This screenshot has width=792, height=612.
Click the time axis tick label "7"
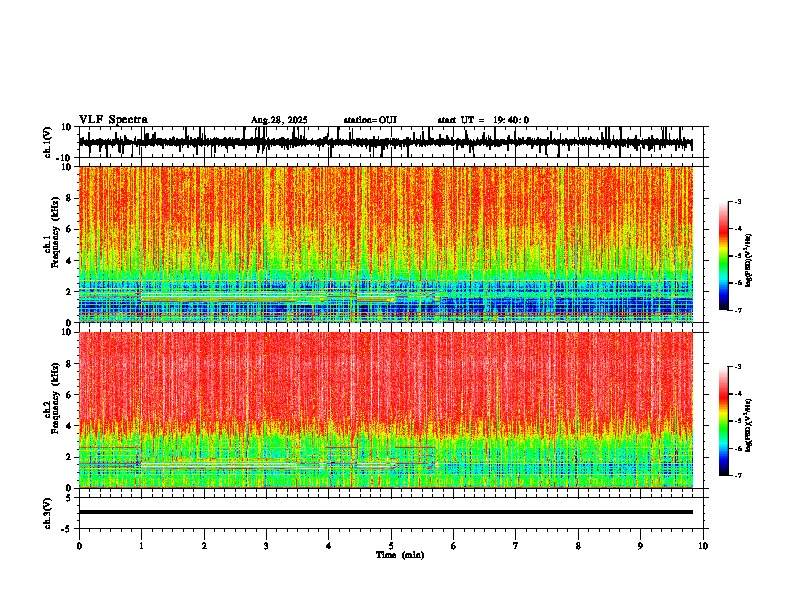516,546
